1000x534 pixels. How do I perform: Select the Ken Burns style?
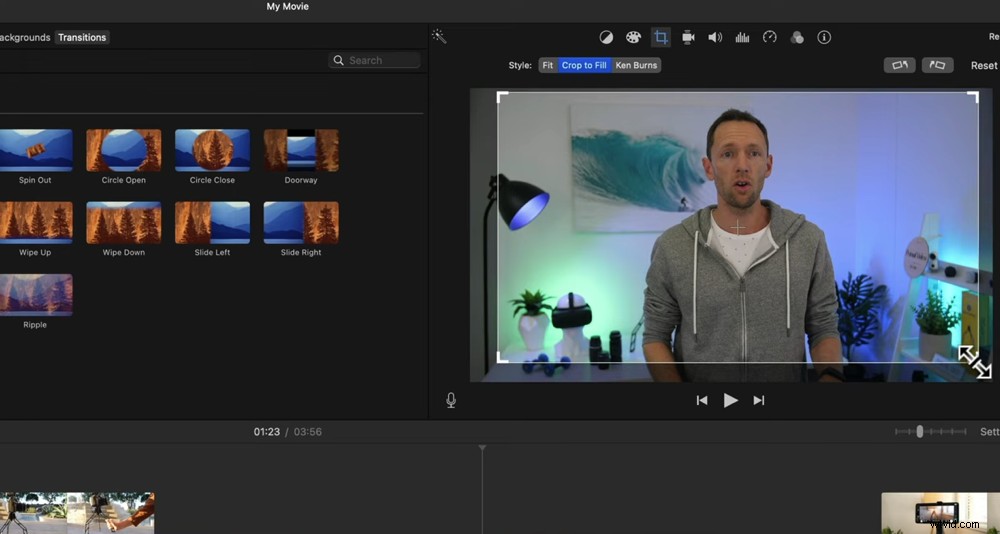click(x=636, y=65)
